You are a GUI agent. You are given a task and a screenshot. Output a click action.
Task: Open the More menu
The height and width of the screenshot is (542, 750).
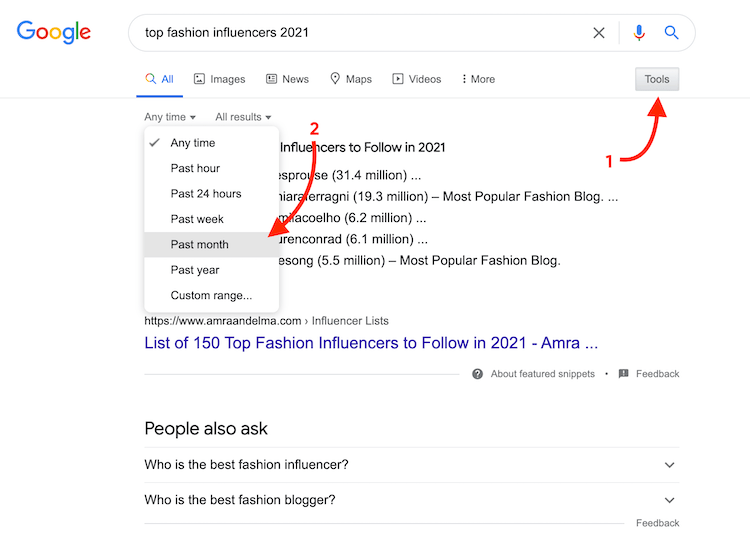(478, 79)
